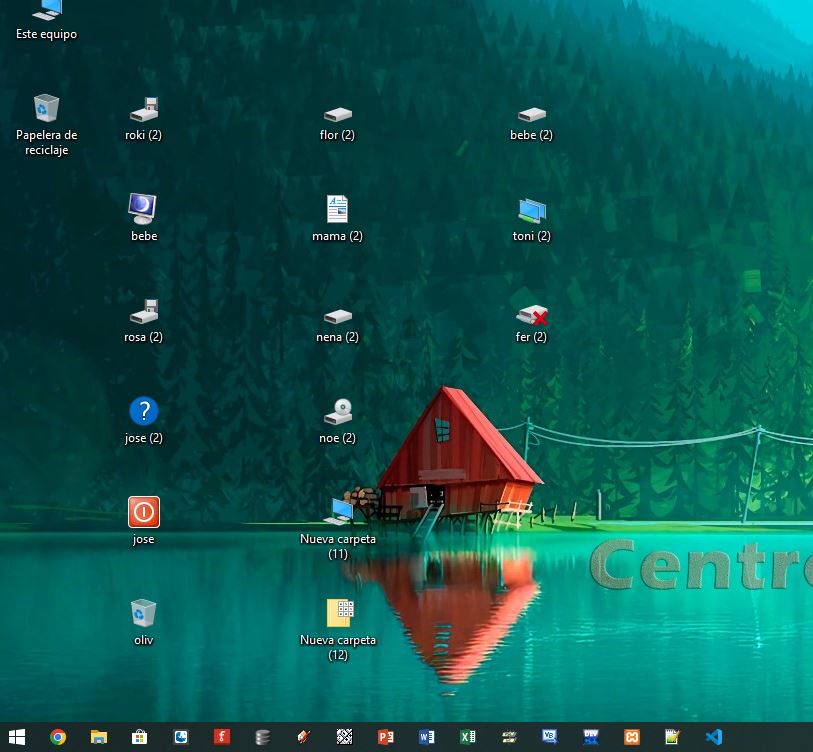Image resolution: width=813 pixels, height=752 pixels.
Task: Select the red jose power icon
Action: pos(144,512)
